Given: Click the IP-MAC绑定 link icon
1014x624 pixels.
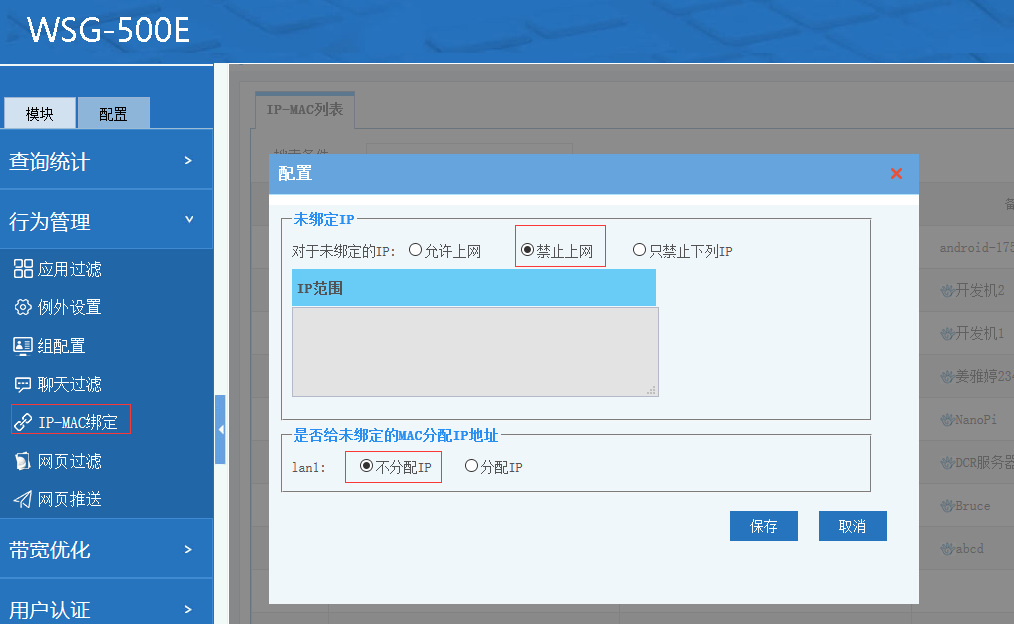Looking at the screenshot, I should [23, 422].
